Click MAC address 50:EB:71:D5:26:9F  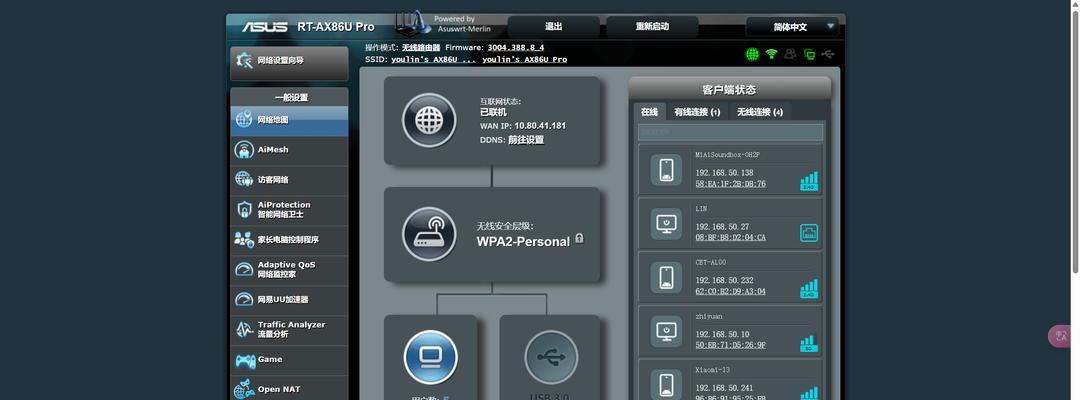point(730,345)
